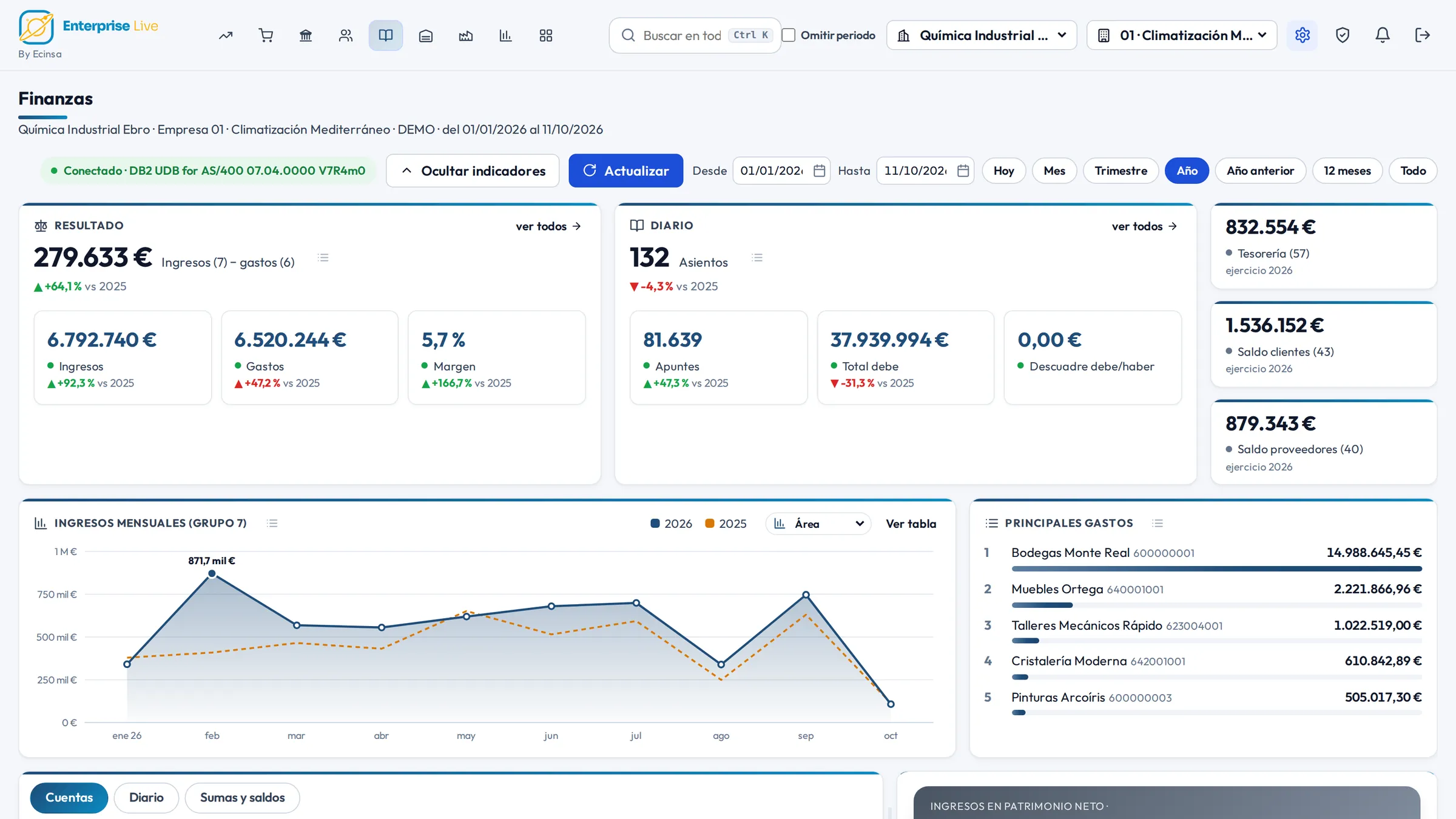The width and height of the screenshot is (1456, 819).
Task: Open the bank building icon
Action: [x=306, y=35]
